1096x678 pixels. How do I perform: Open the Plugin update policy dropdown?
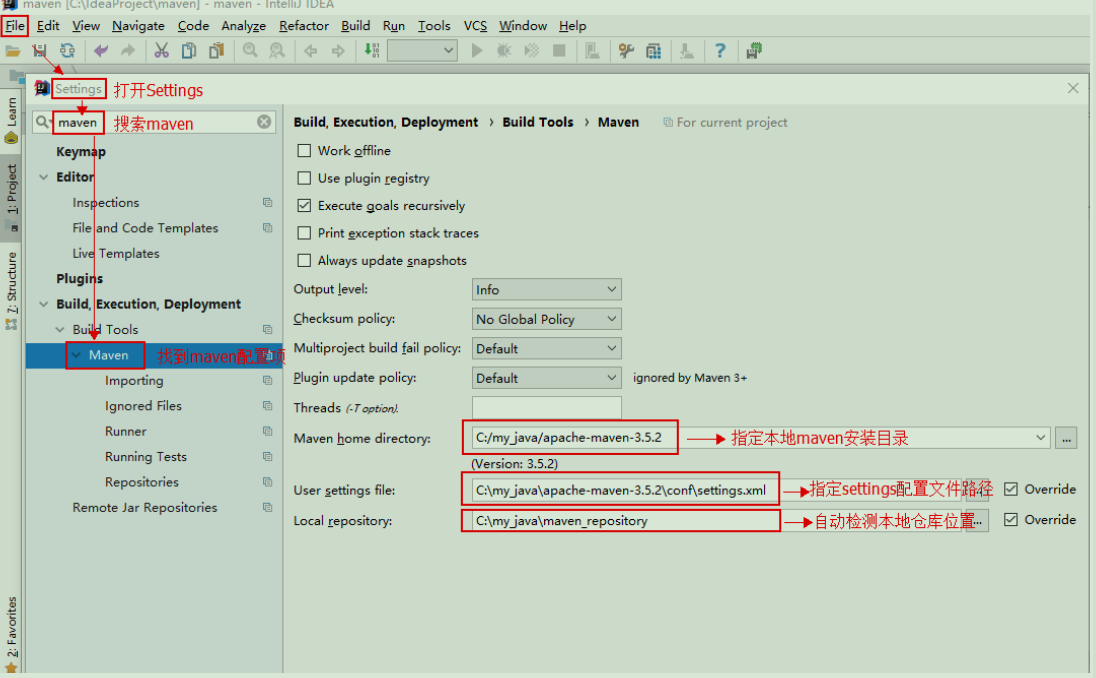547,377
